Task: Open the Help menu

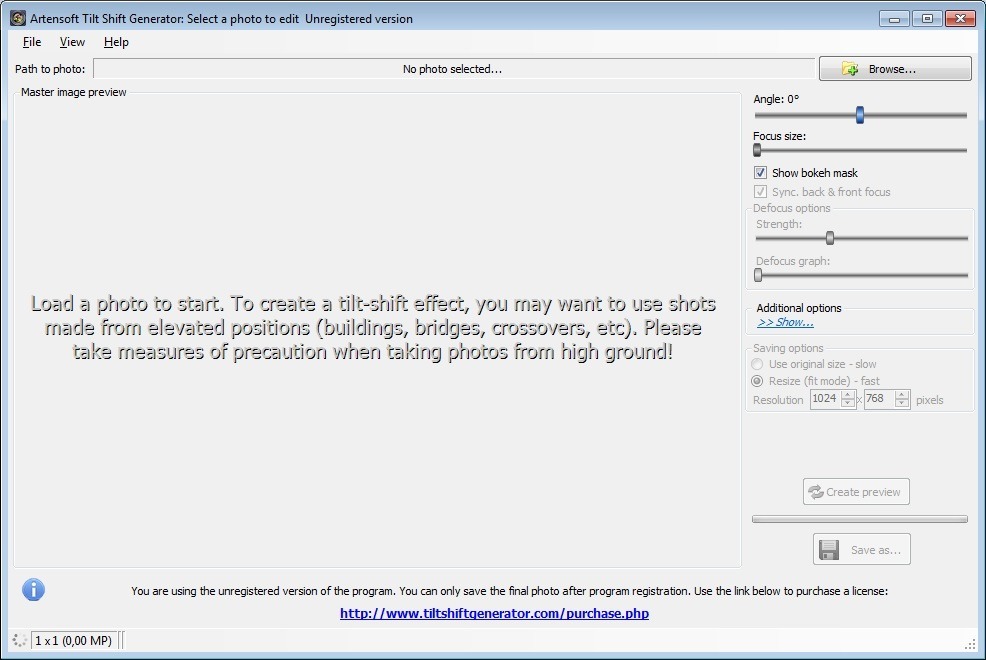Action: tap(116, 42)
